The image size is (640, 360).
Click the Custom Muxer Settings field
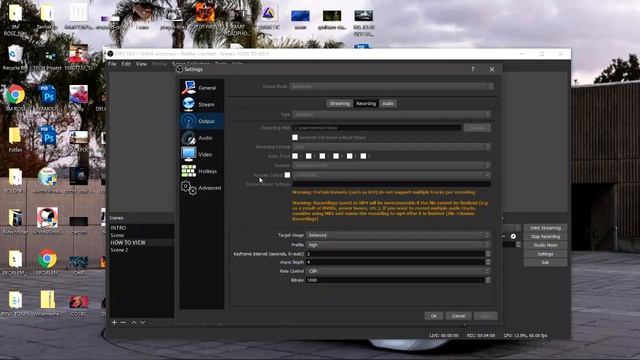(391, 184)
